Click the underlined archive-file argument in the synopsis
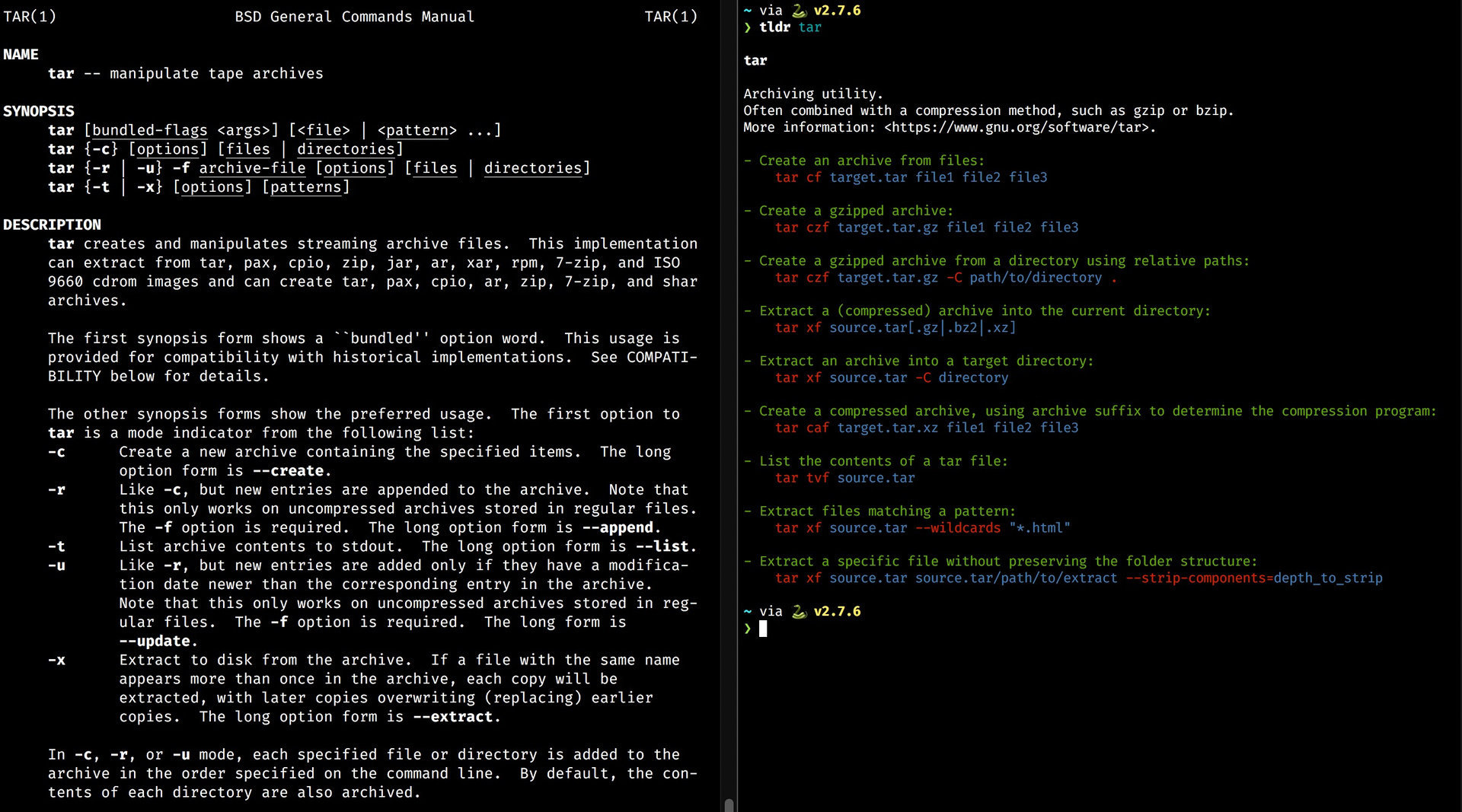The height and width of the screenshot is (812, 1462). 252,168
